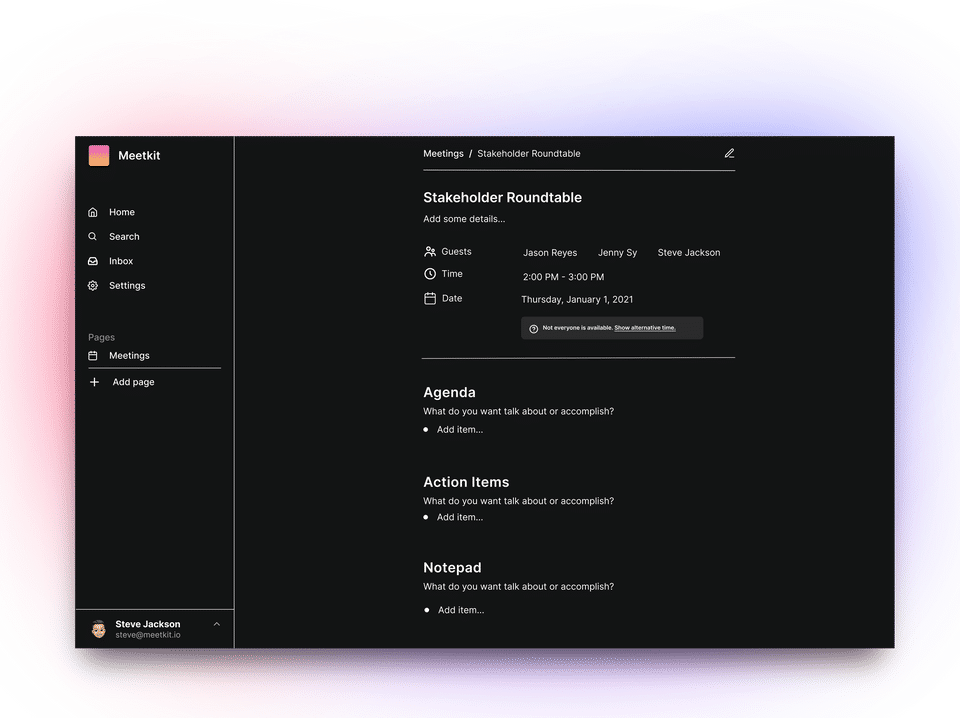Click Add item under Action Items

click(x=460, y=517)
